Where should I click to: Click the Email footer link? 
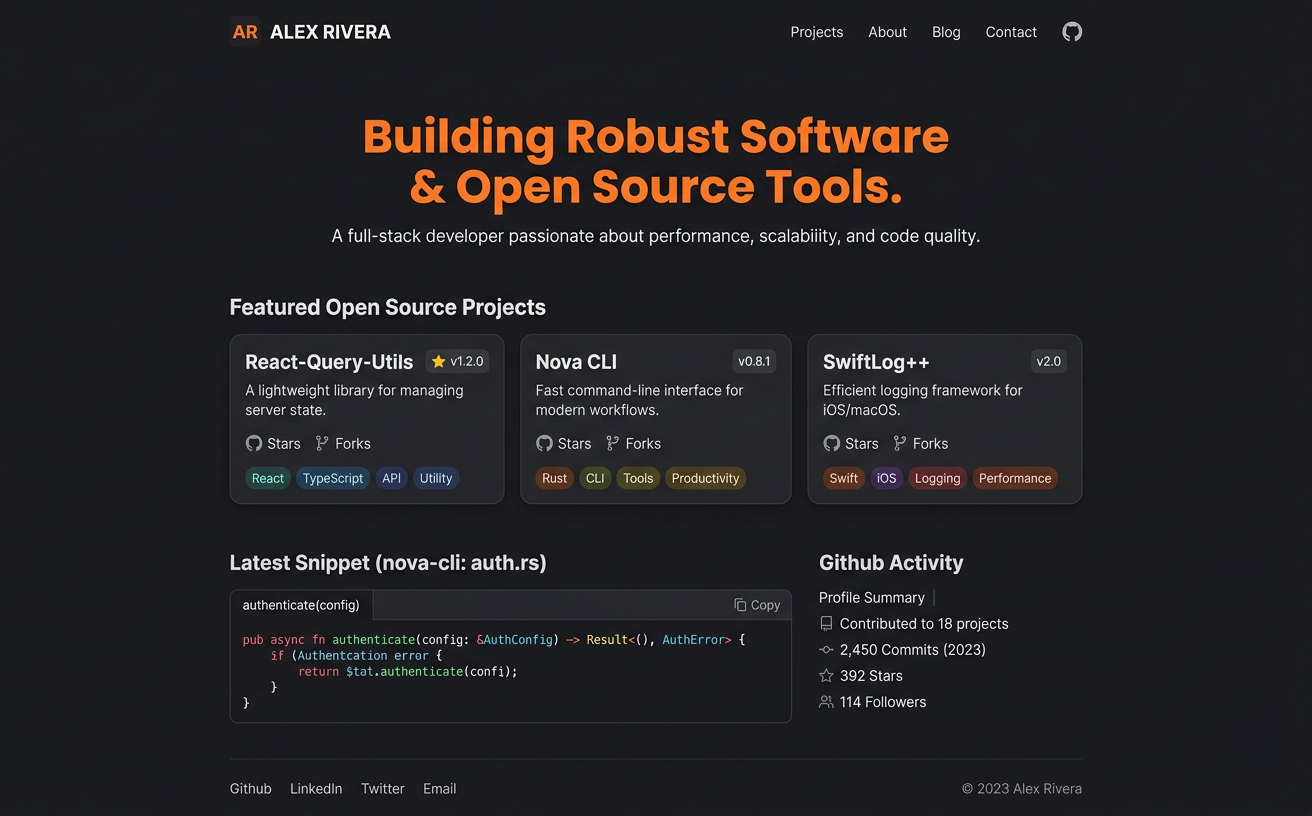440,789
